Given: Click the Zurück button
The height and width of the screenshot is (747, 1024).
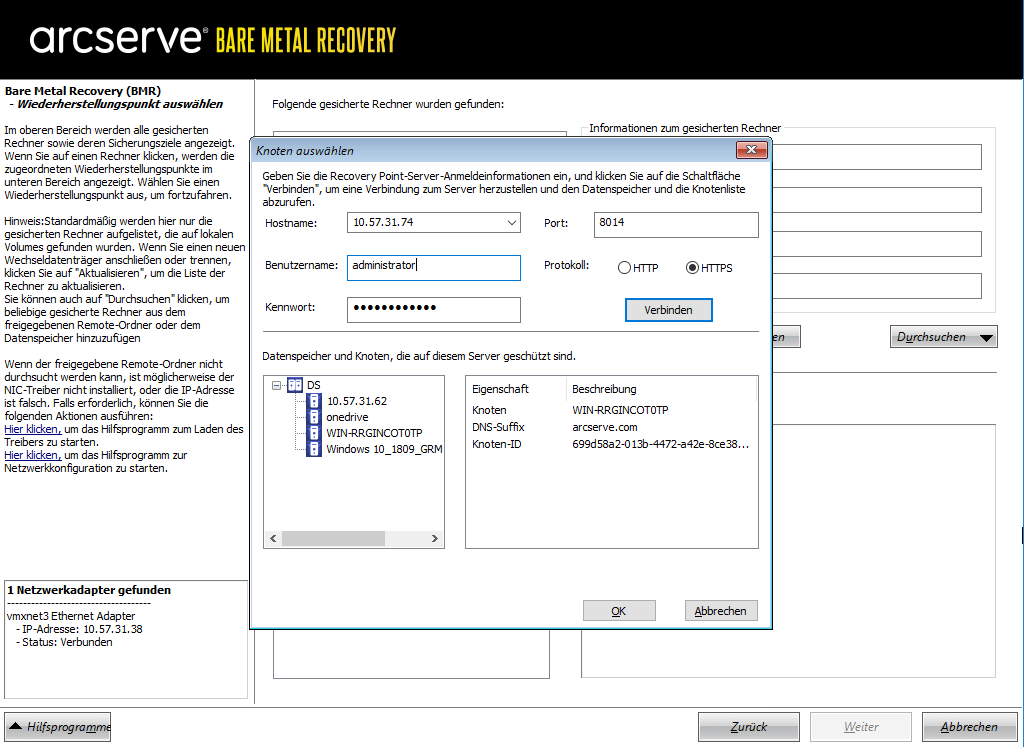Looking at the screenshot, I should point(748,727).
